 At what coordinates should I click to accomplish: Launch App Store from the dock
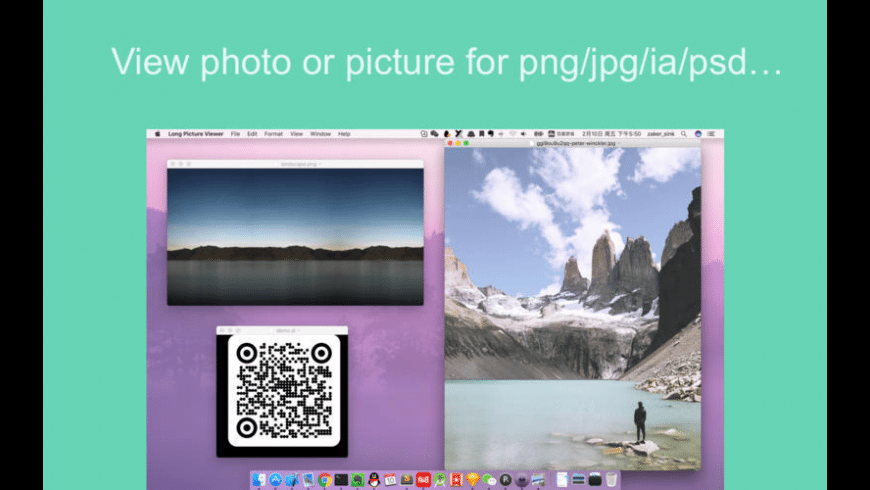tap(275, 479)
